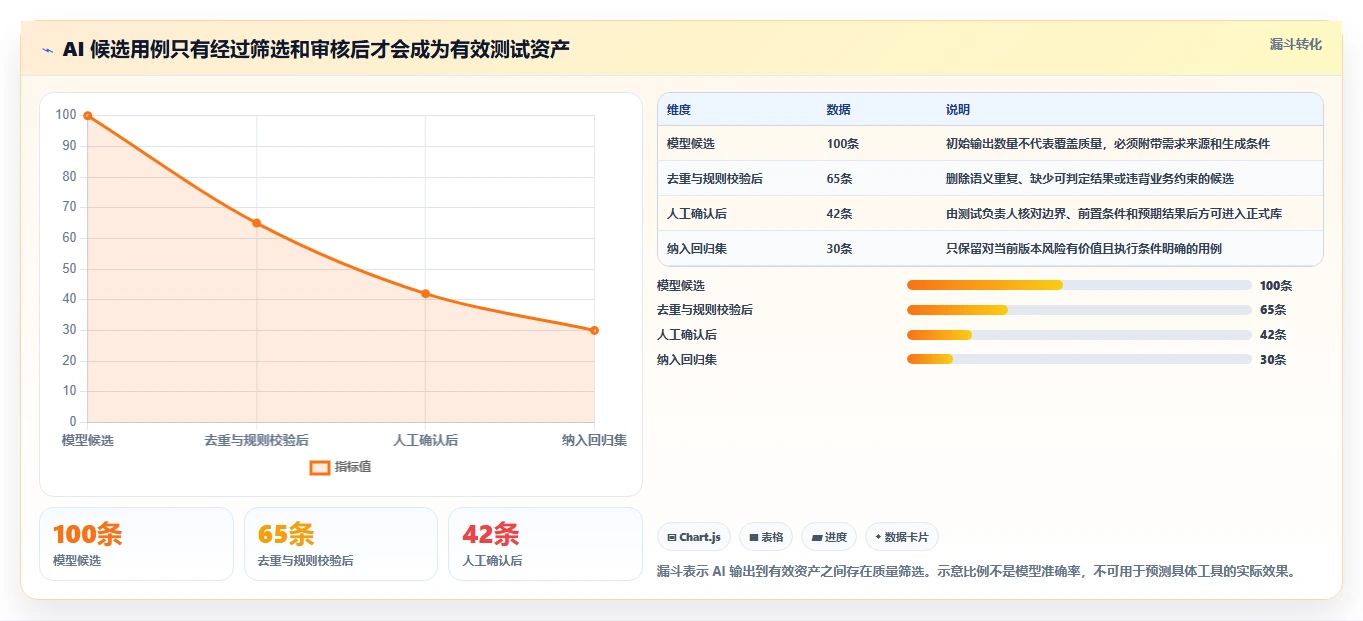
Task: Click the 漏斗转化 tag in the header
Action: point(1296,44)
